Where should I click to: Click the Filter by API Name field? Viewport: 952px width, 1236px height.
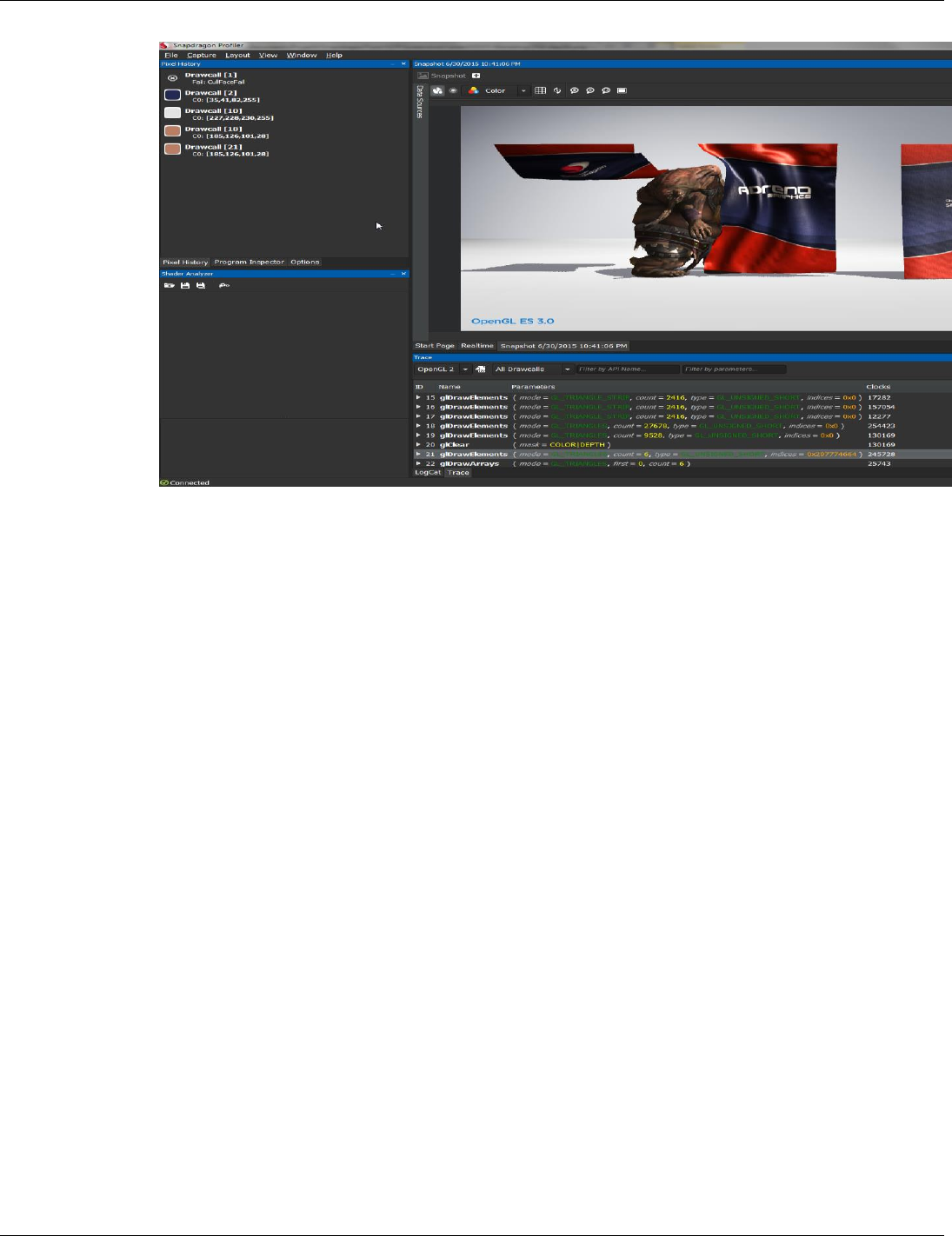point(627,369)
